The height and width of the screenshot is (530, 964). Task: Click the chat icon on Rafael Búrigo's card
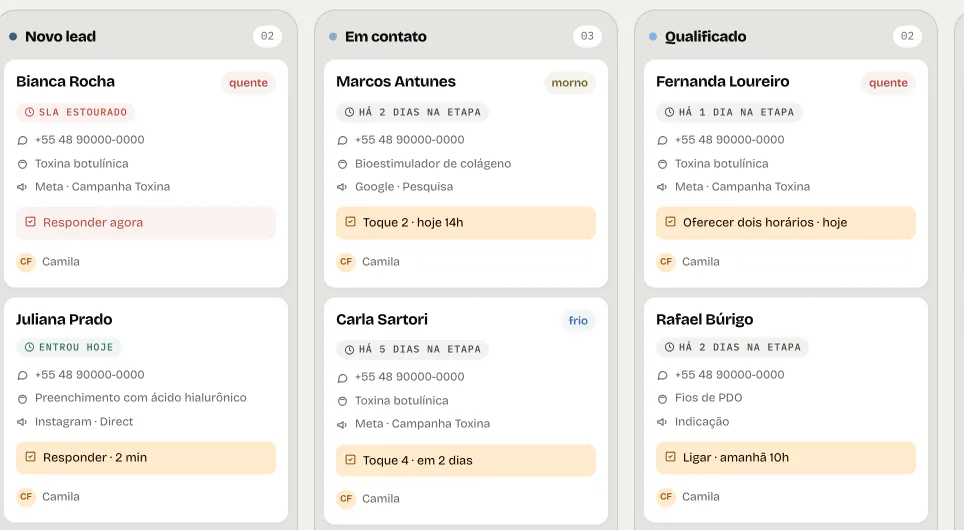662,375
